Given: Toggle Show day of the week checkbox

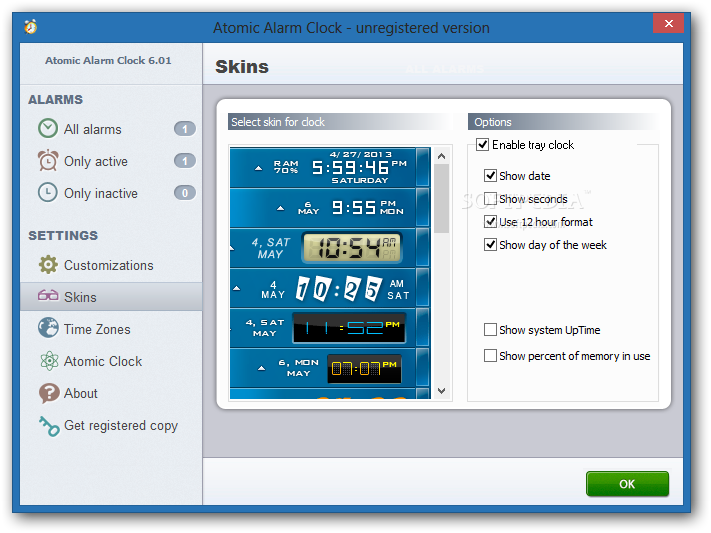Looking at the screenshot, I should click(490, 245).
